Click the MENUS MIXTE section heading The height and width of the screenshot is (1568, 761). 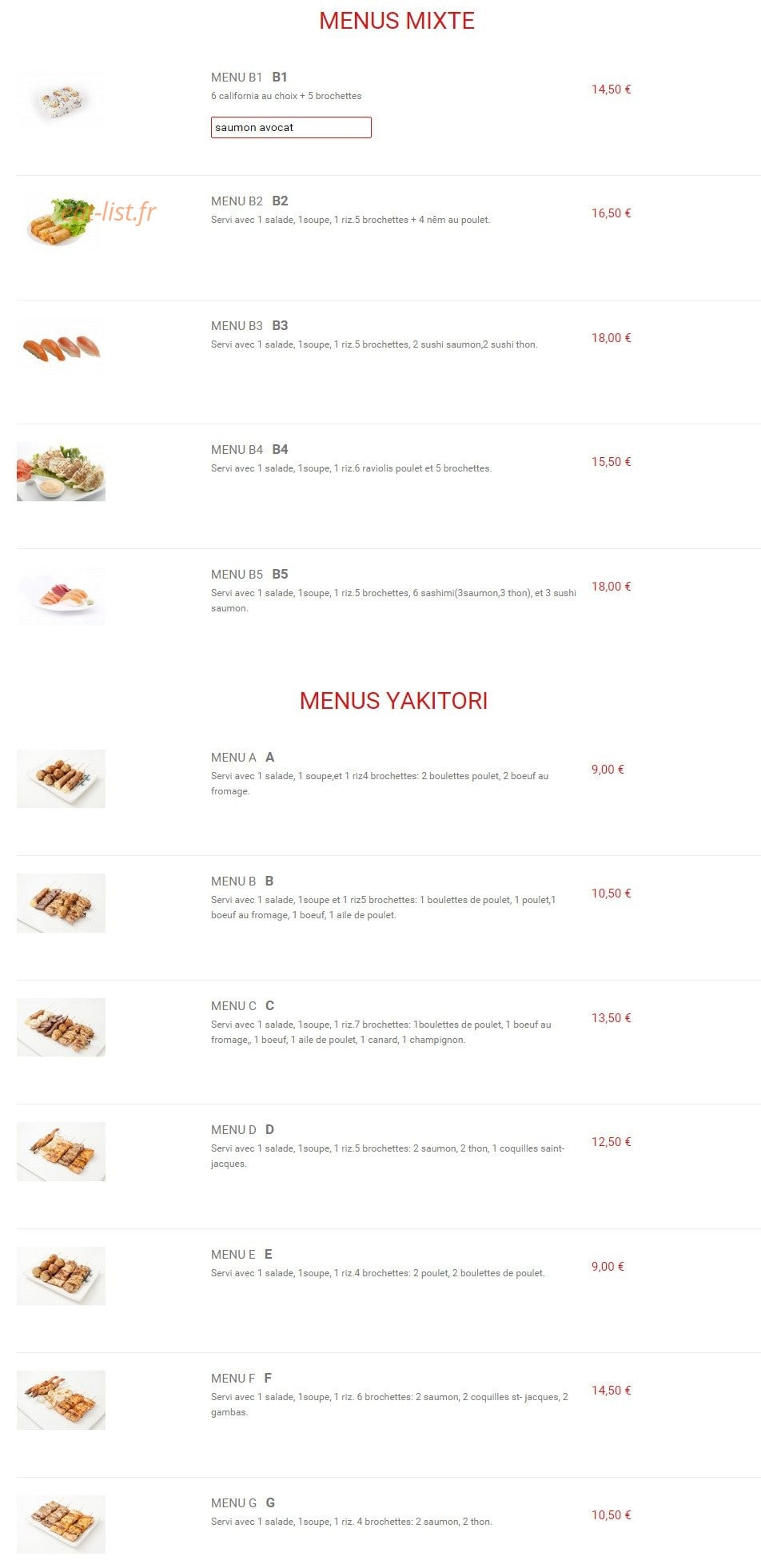(x=396, y=21)
